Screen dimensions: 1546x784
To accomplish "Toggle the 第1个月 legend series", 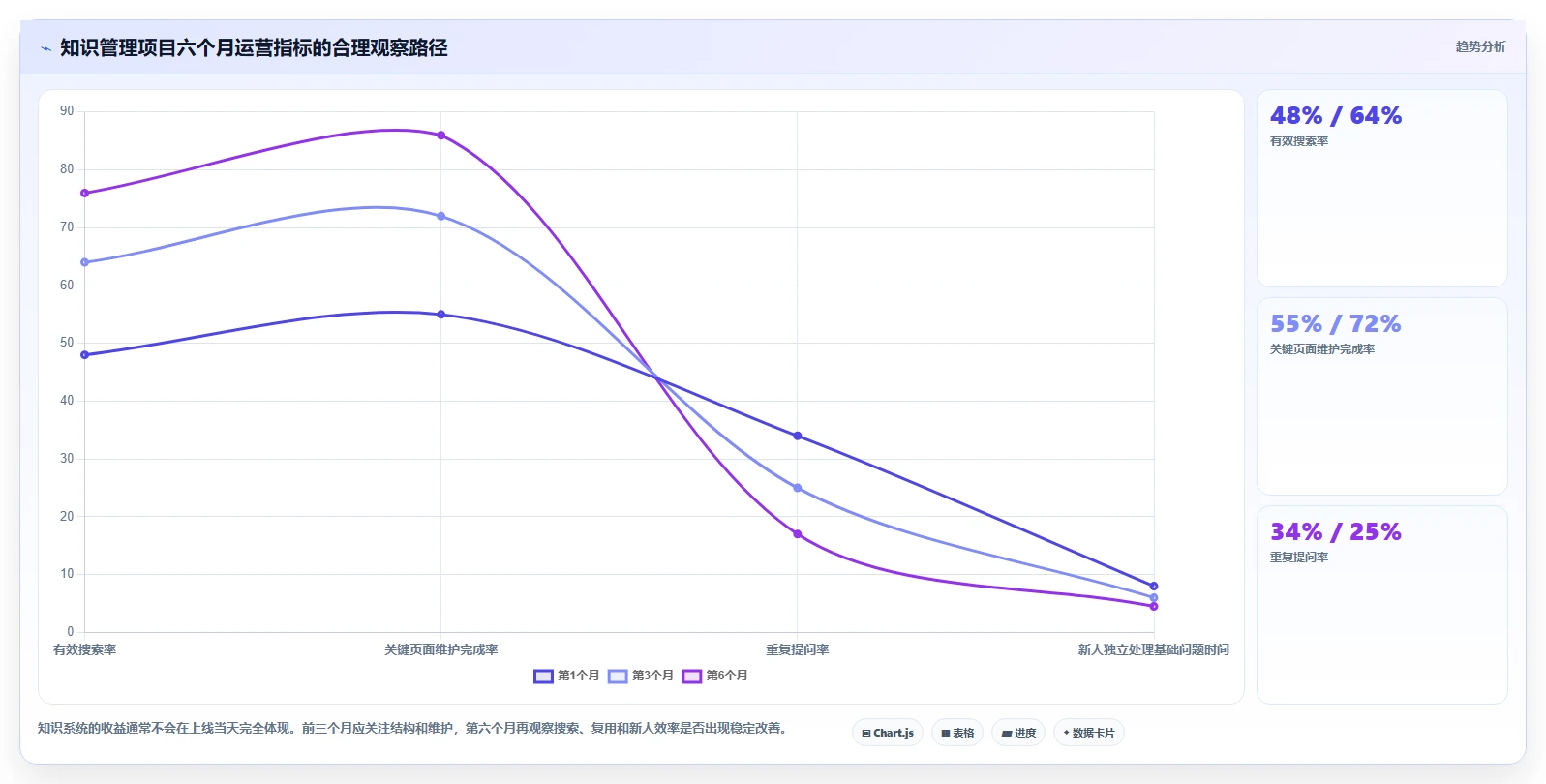I will point(566,676).
